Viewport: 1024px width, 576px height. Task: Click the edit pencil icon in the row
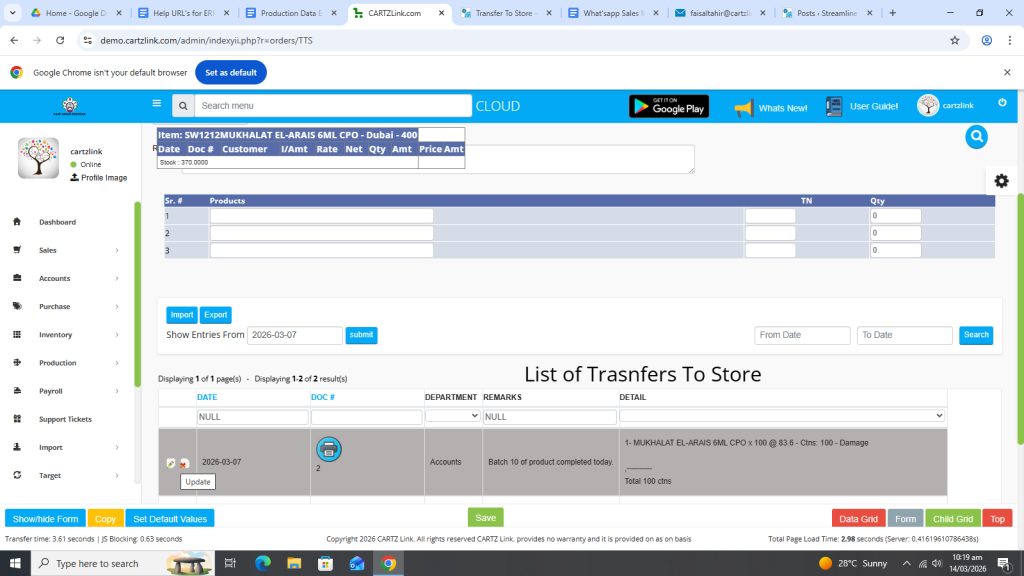click(171, 463)
